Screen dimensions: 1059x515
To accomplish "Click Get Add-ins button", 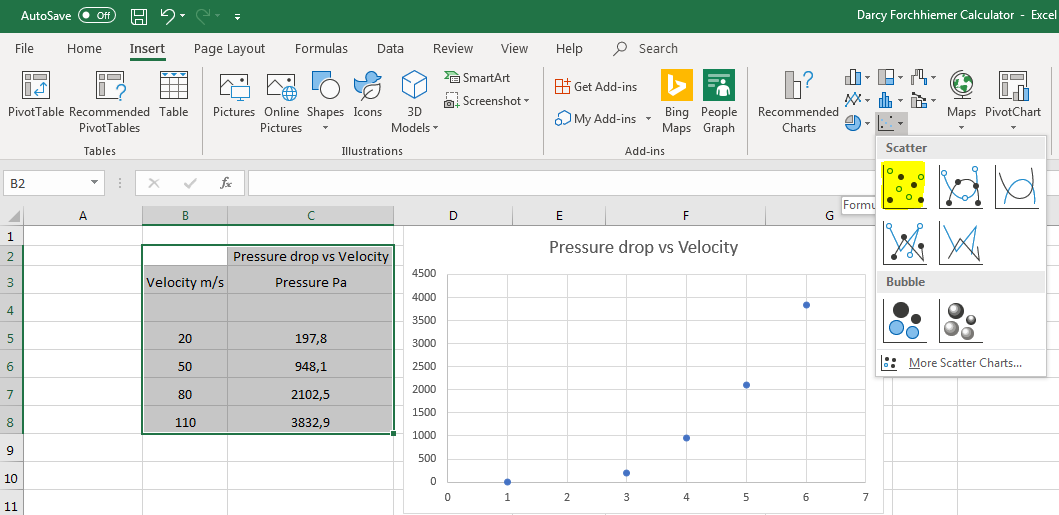I will pos(596,87).
